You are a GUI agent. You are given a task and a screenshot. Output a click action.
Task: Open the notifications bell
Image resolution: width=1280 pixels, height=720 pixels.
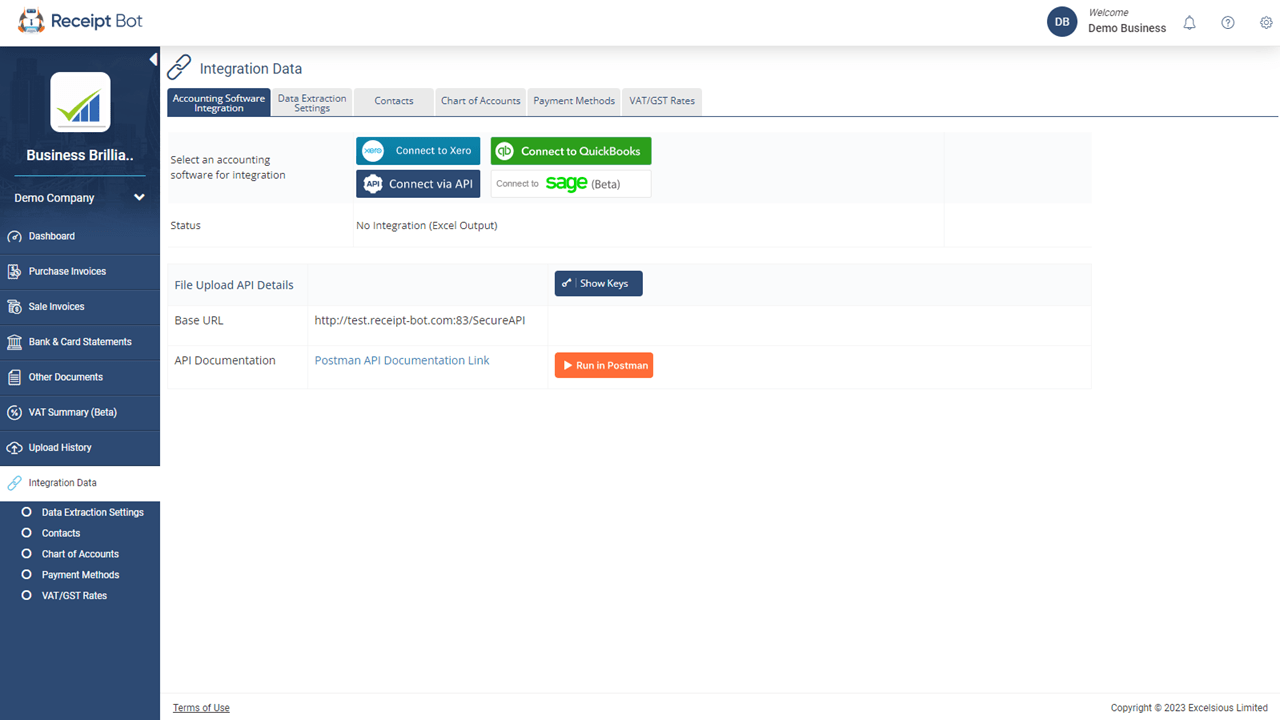[1189, 22]
